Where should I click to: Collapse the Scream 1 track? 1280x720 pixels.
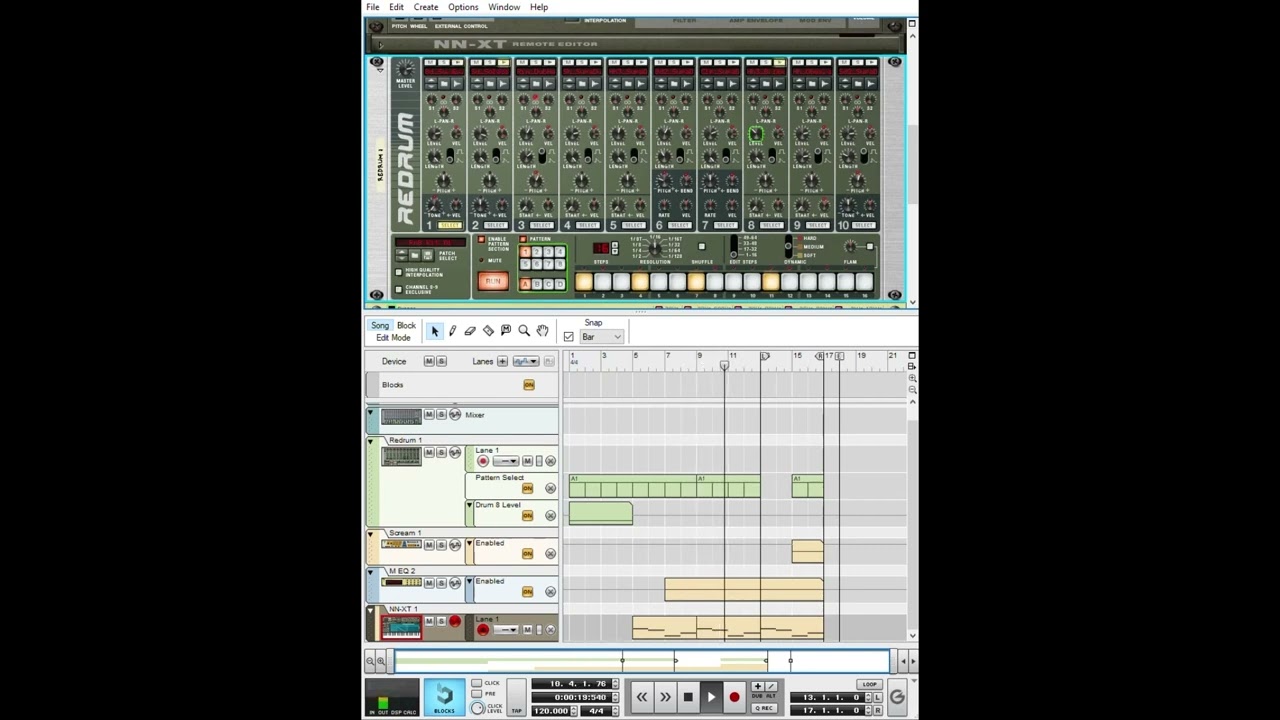click(370, 534)
